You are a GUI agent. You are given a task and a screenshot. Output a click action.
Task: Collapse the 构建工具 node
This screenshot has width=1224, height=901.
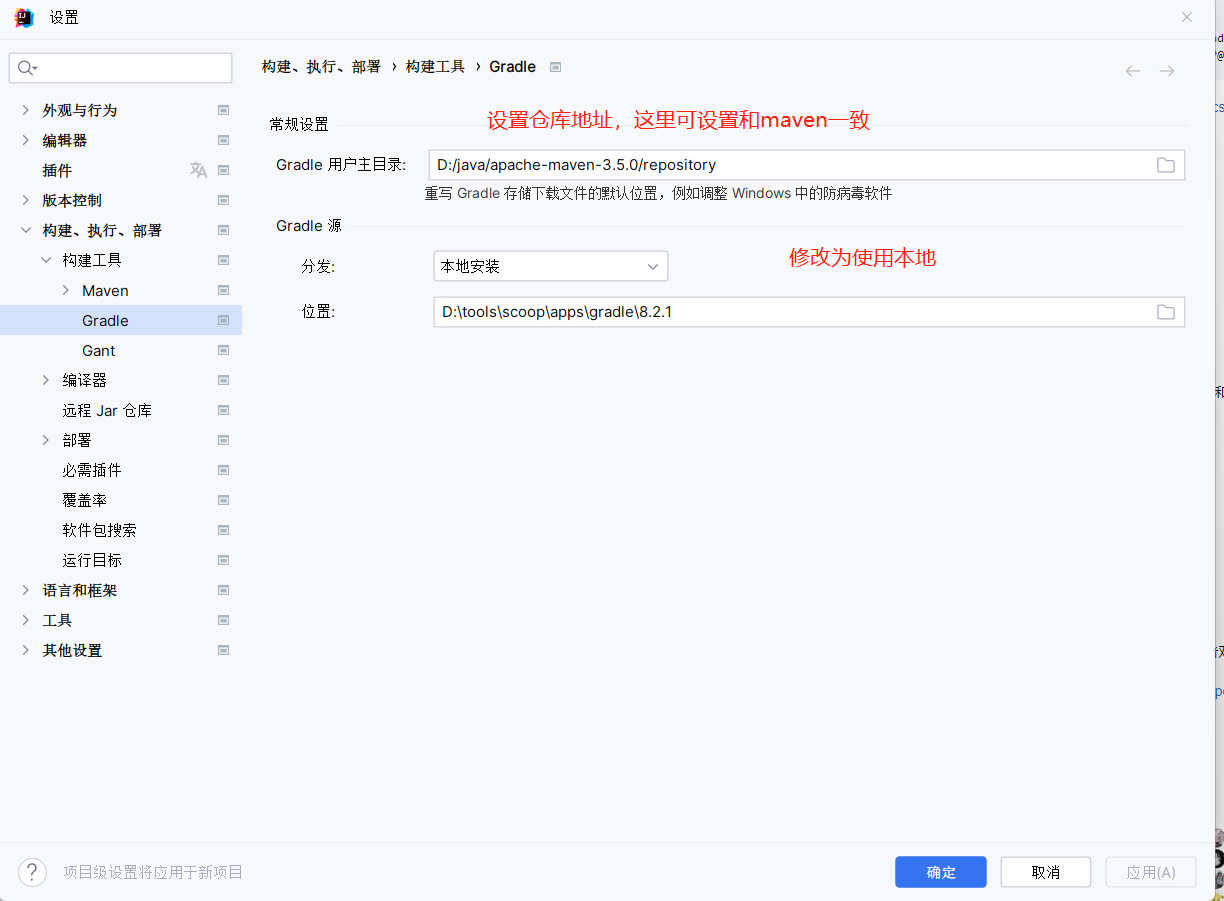(x=46, y=260)
